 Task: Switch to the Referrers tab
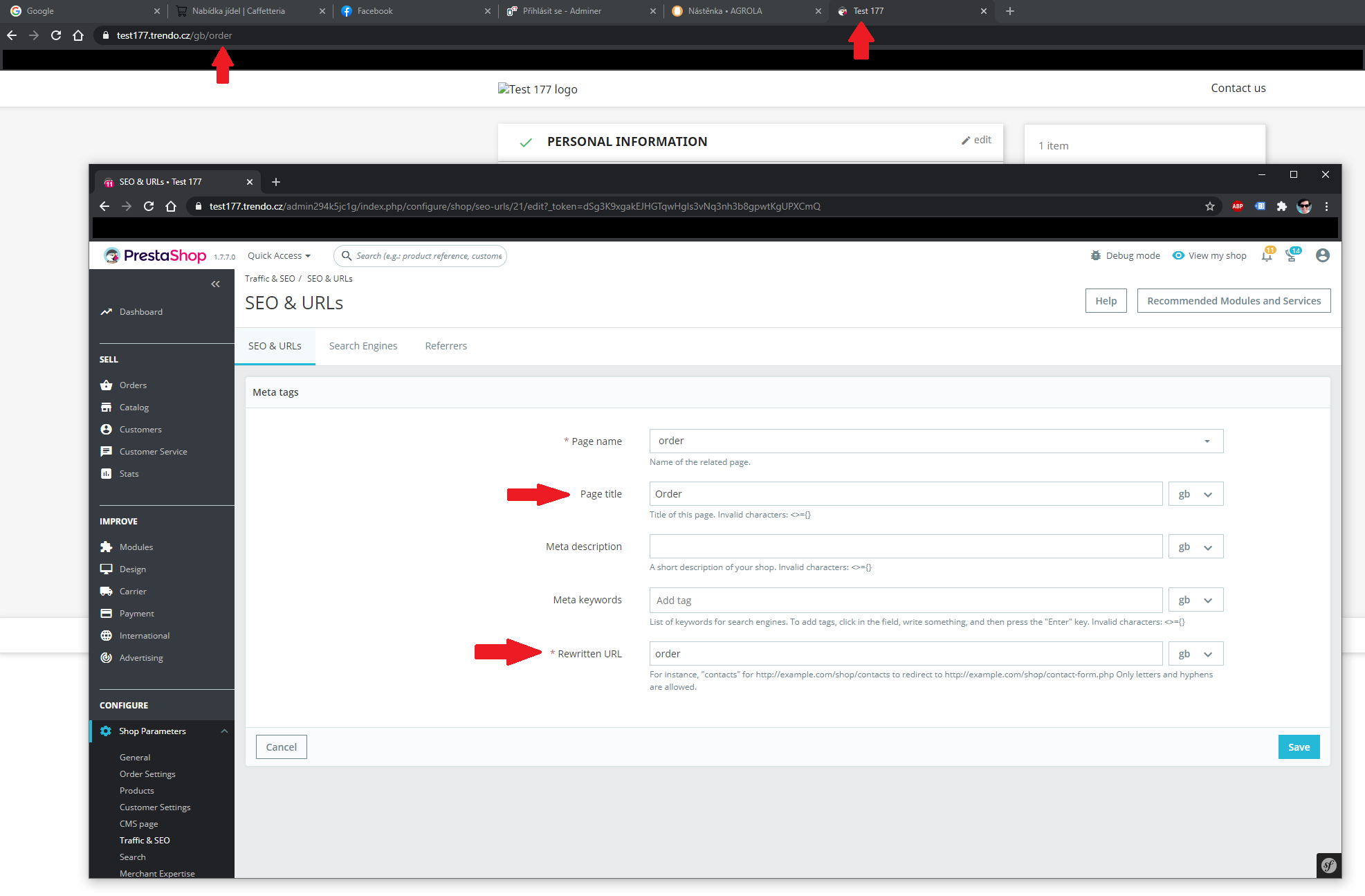coord(446,346)
